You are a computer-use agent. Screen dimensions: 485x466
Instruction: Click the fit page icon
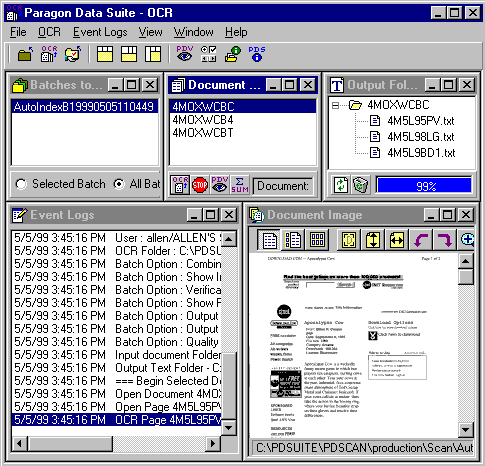(349, 239)
